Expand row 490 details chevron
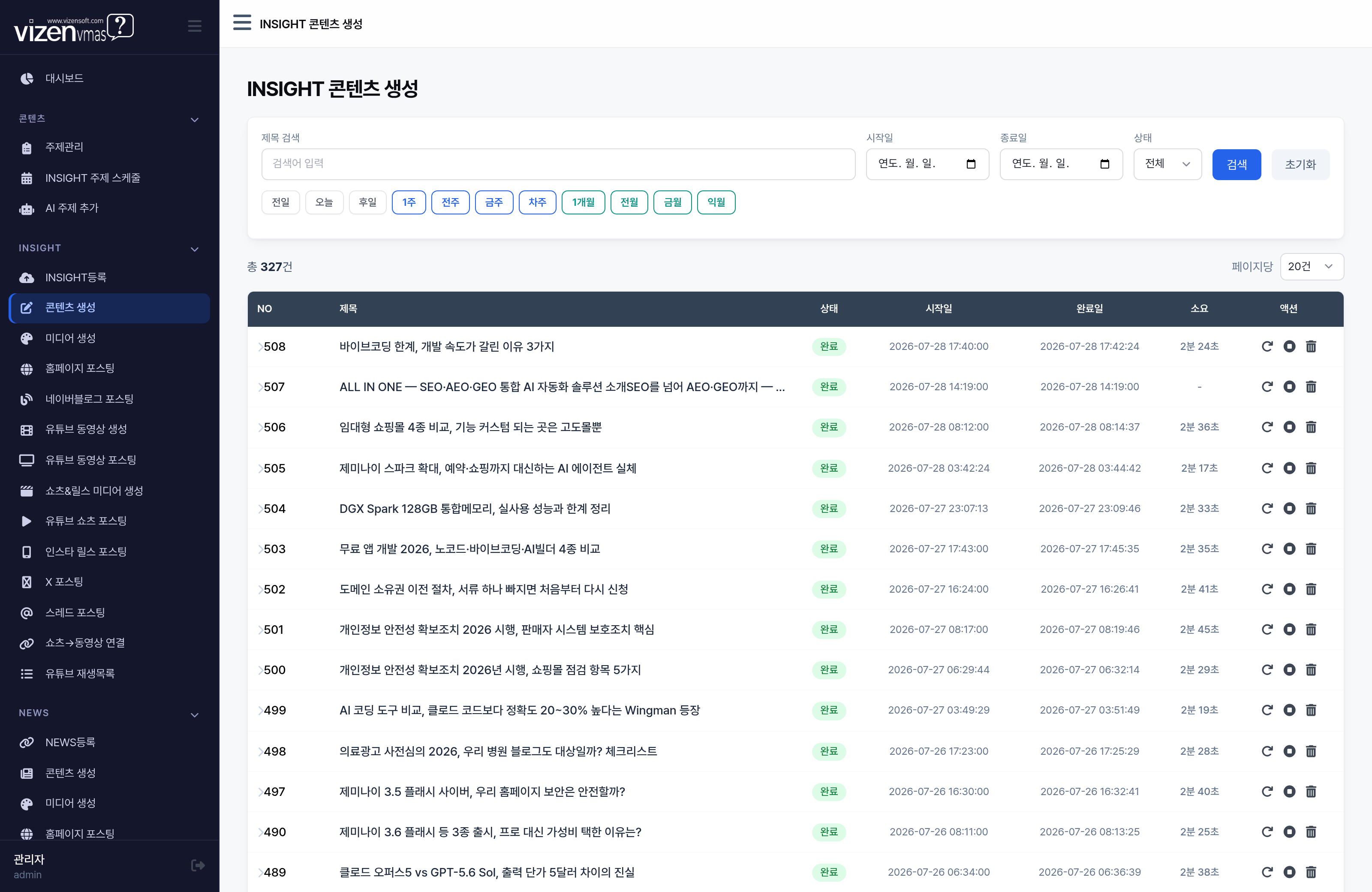 tap(261, 833)
